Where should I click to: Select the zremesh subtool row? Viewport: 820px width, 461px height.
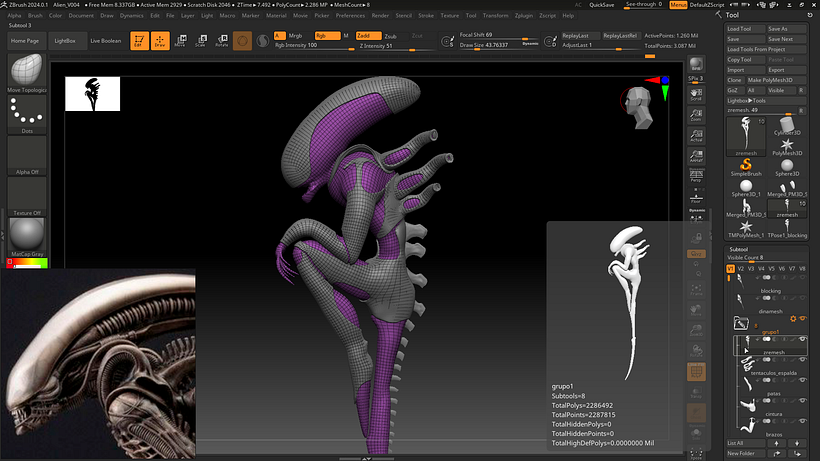click(x=771, y=345)
